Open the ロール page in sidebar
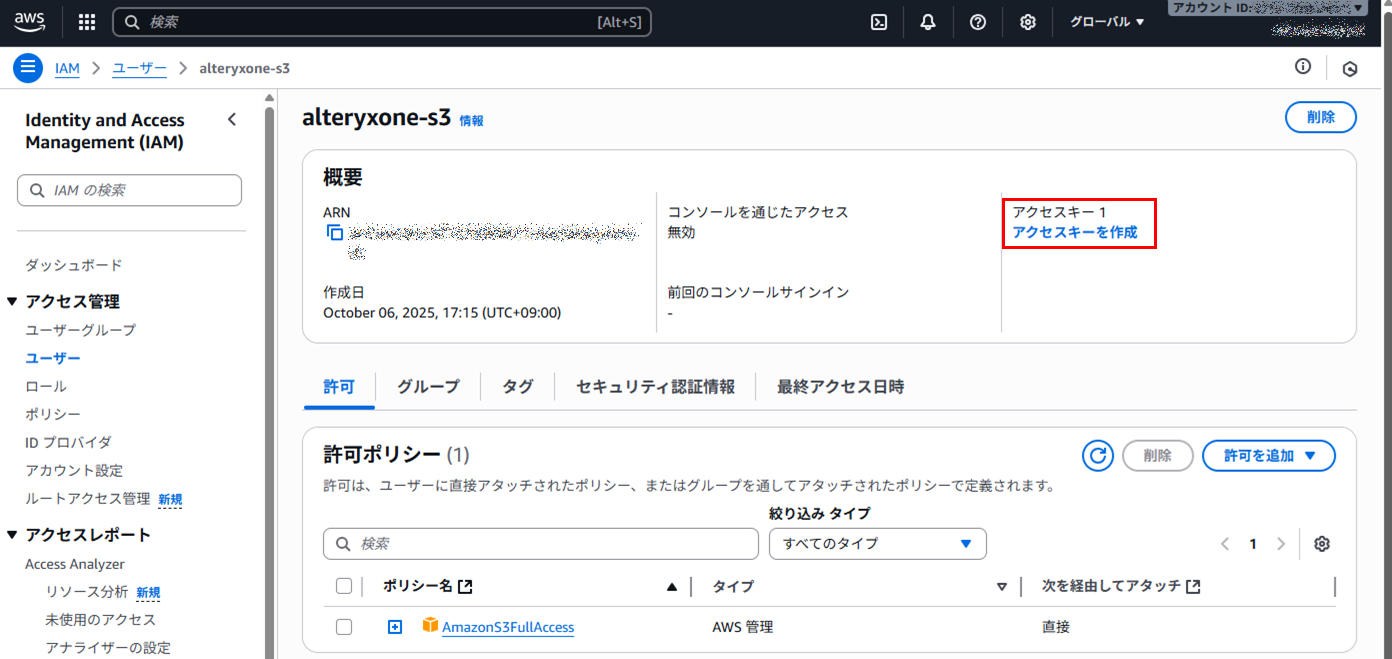Screen dimensions: 1392x659 pos(46,386)
